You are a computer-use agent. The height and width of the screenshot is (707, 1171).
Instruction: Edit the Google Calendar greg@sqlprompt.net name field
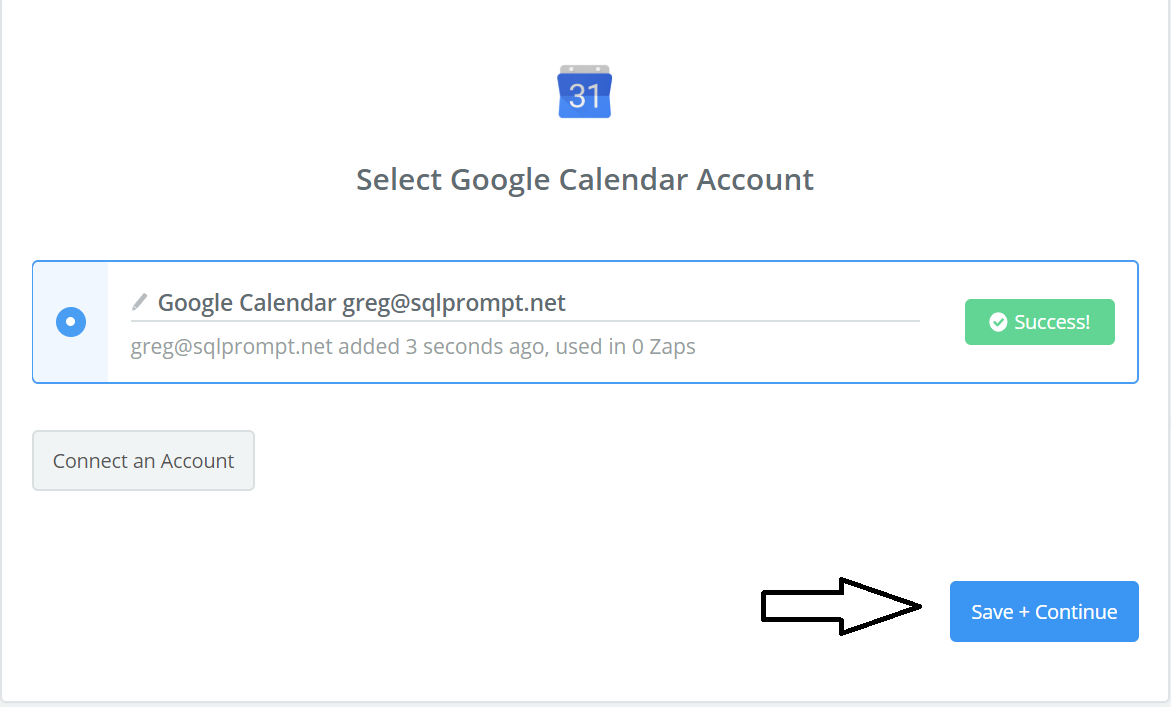[524, 302]
